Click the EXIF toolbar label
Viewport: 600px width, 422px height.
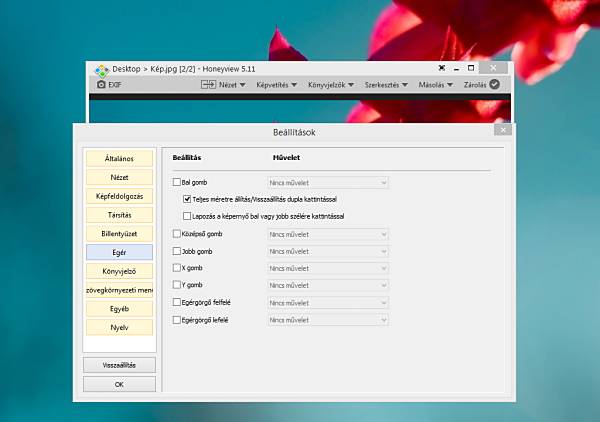point(115,85)
